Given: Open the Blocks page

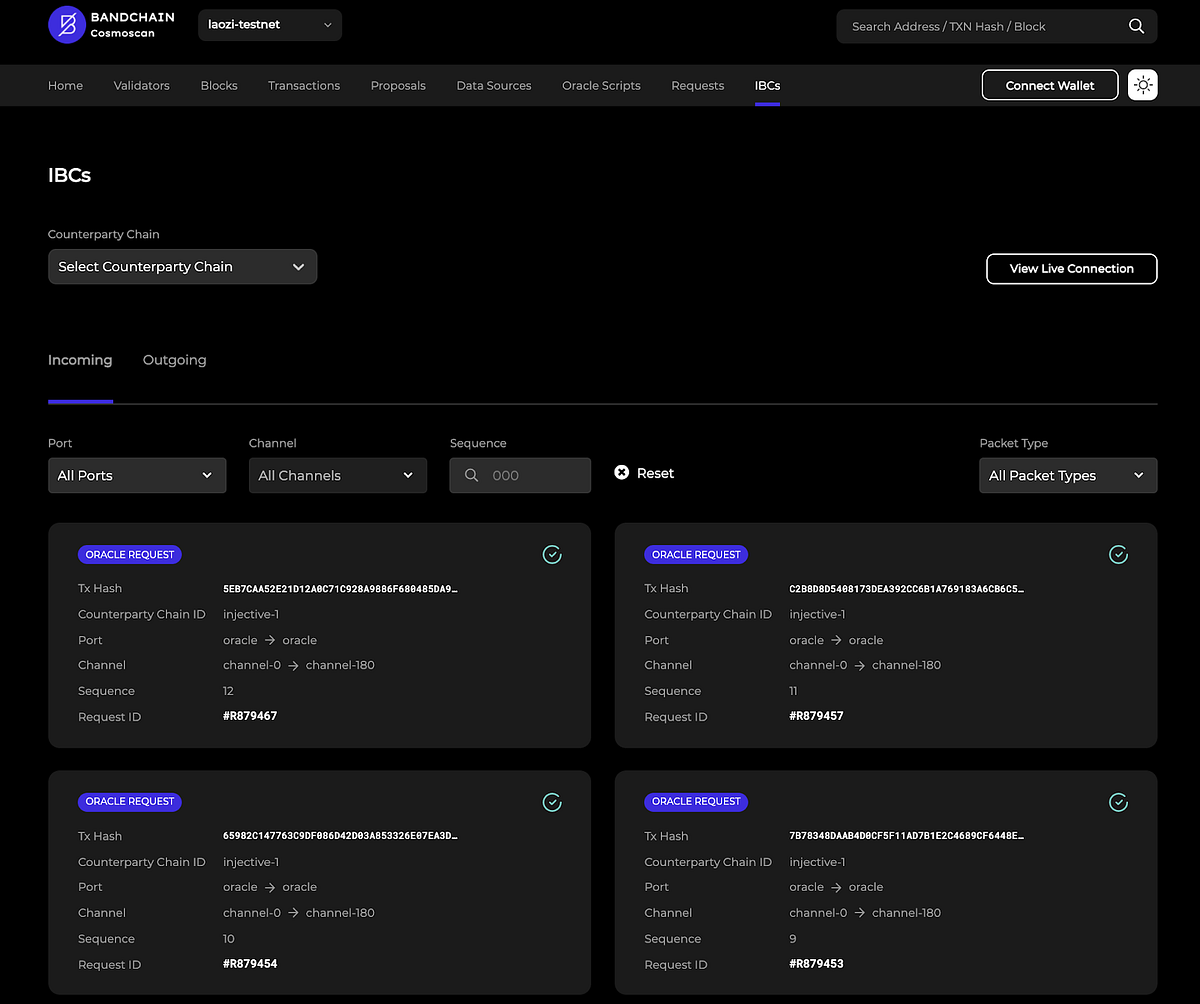Looking at the screenshot, I should point(219,85).
